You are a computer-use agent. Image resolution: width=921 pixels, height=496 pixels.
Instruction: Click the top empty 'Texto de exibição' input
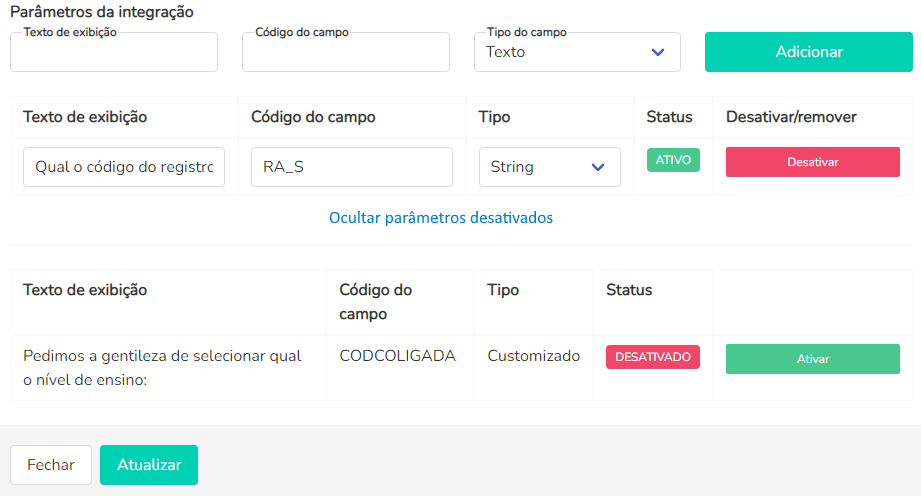pyautogui.click(x=114, y=53)
